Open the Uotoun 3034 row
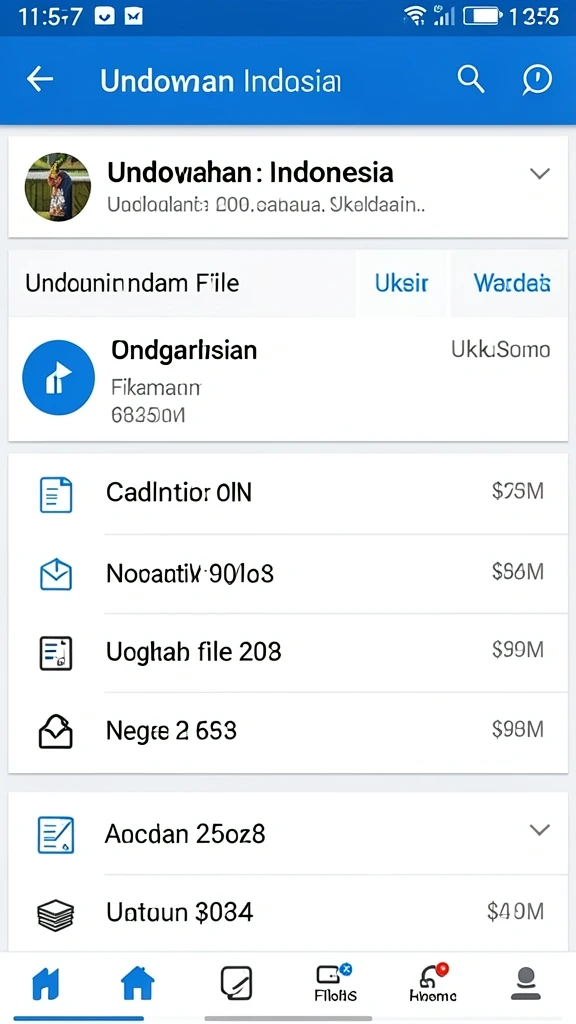 (x=288, y=912)
